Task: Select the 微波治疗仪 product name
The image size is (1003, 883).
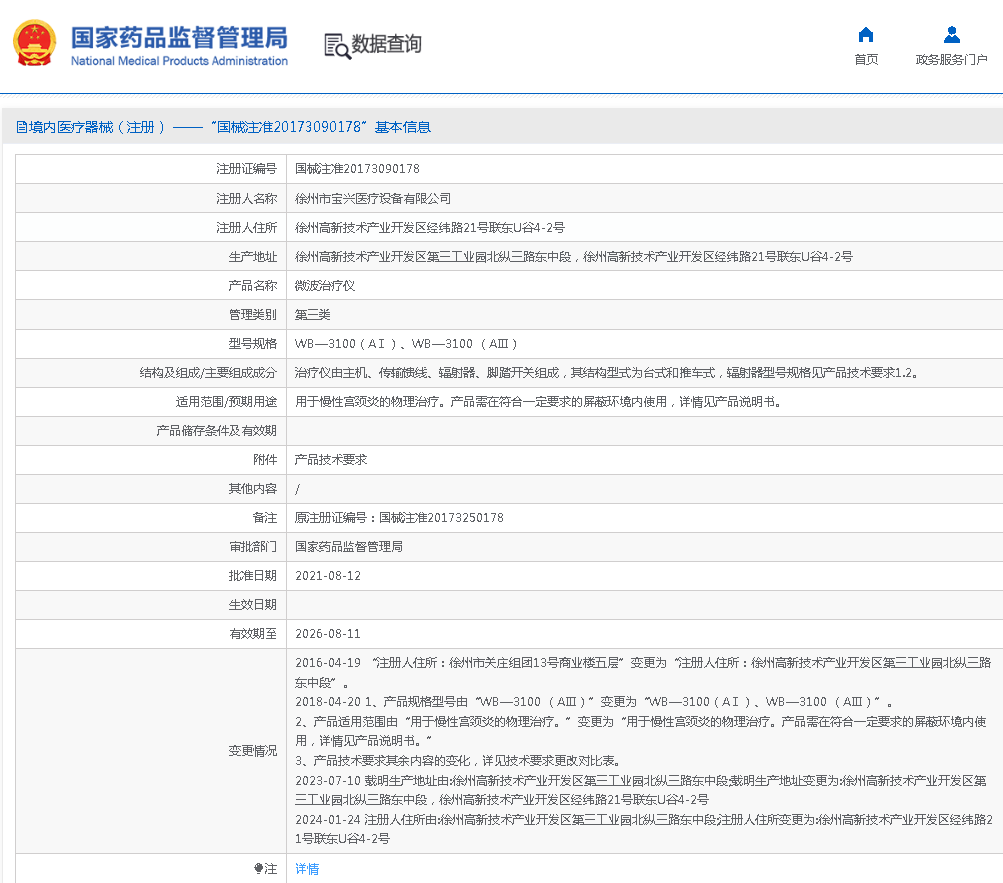Action: pos(325,285)
